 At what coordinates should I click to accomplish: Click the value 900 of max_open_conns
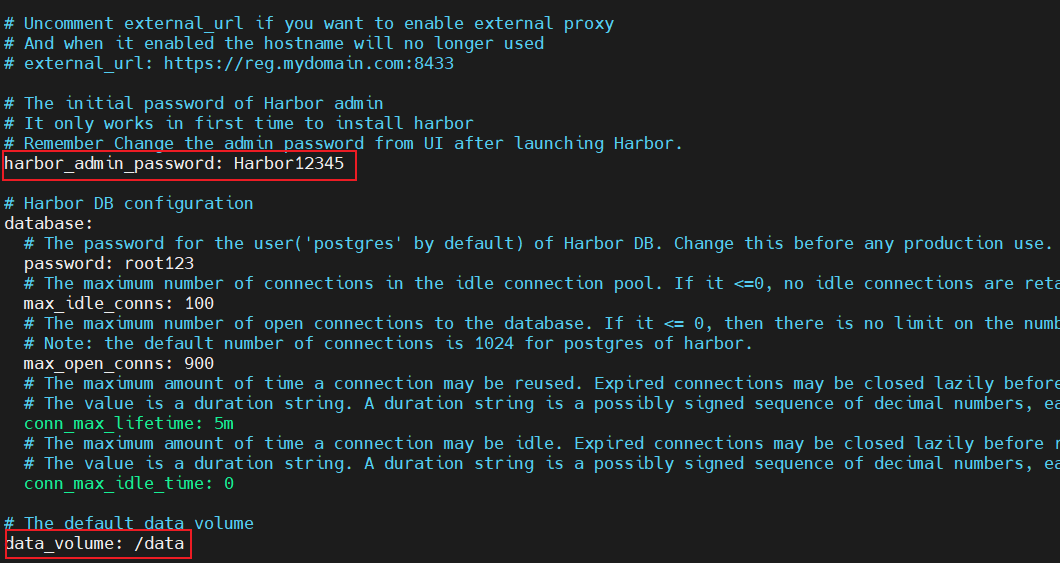pyautogui.click(x=199, y=363)
